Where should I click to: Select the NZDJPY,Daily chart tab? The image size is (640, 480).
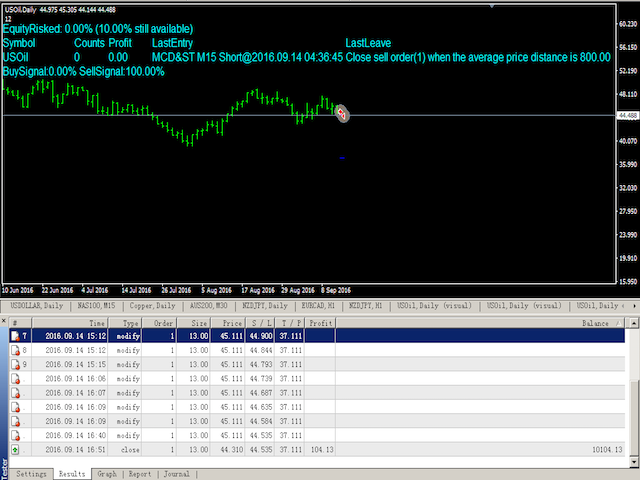point(262,305)
